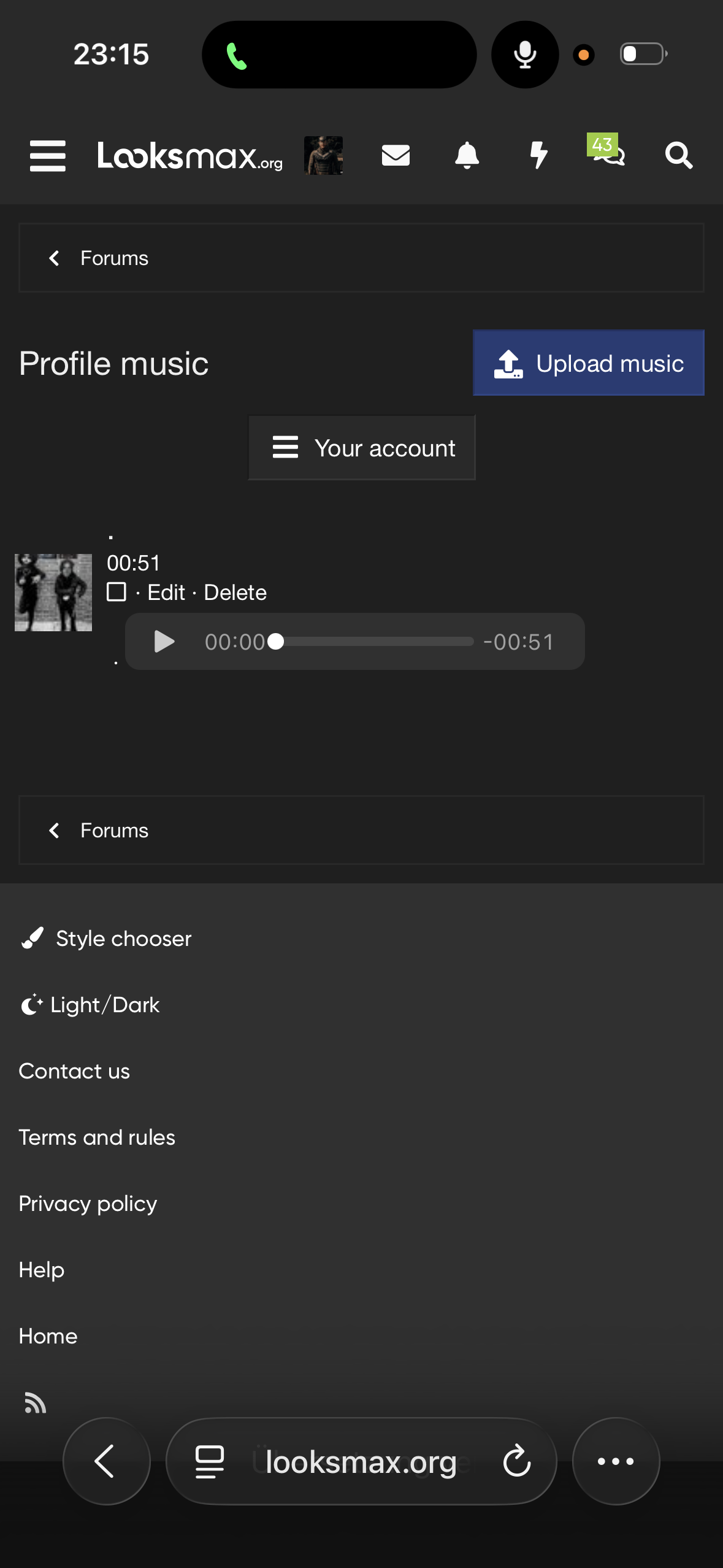This screenshot has height=1568, width=723.
Task: Click the lightning bolt what's new icon
Action: [538, 155]
